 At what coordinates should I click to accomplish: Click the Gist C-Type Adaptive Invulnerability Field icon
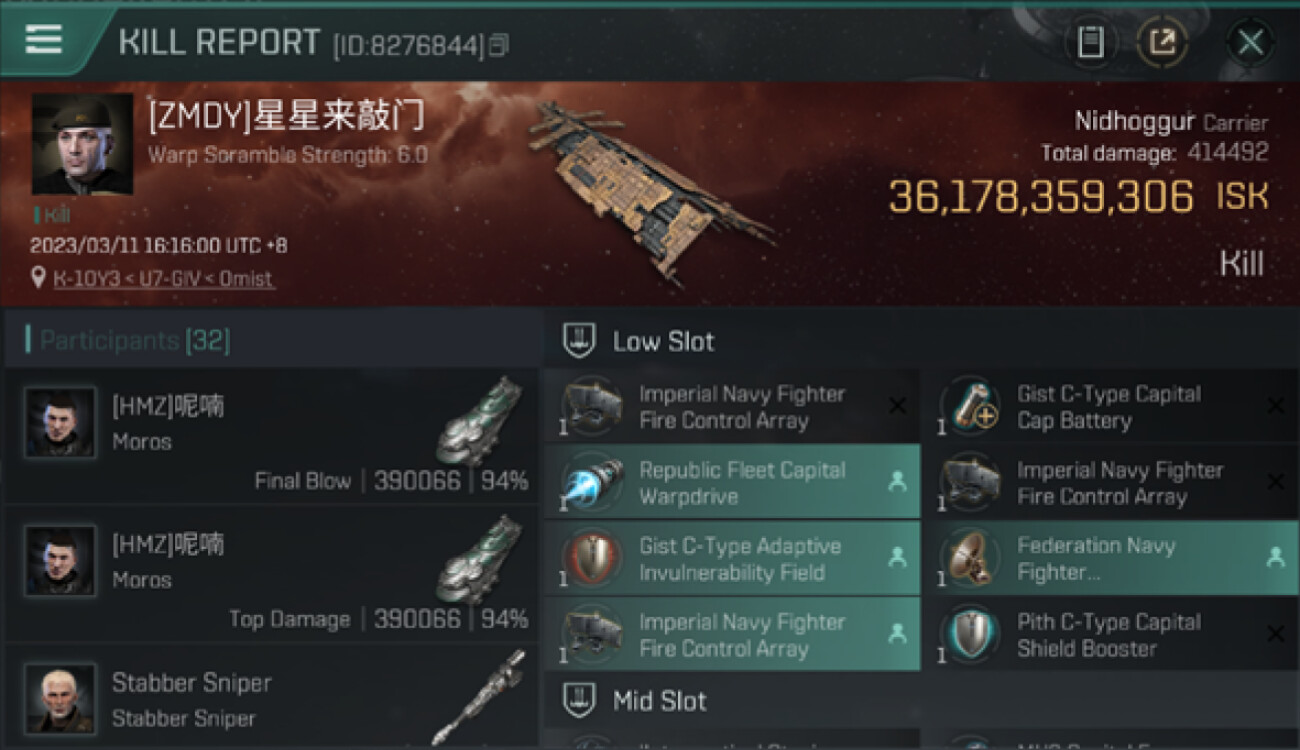tap(592, 559)
